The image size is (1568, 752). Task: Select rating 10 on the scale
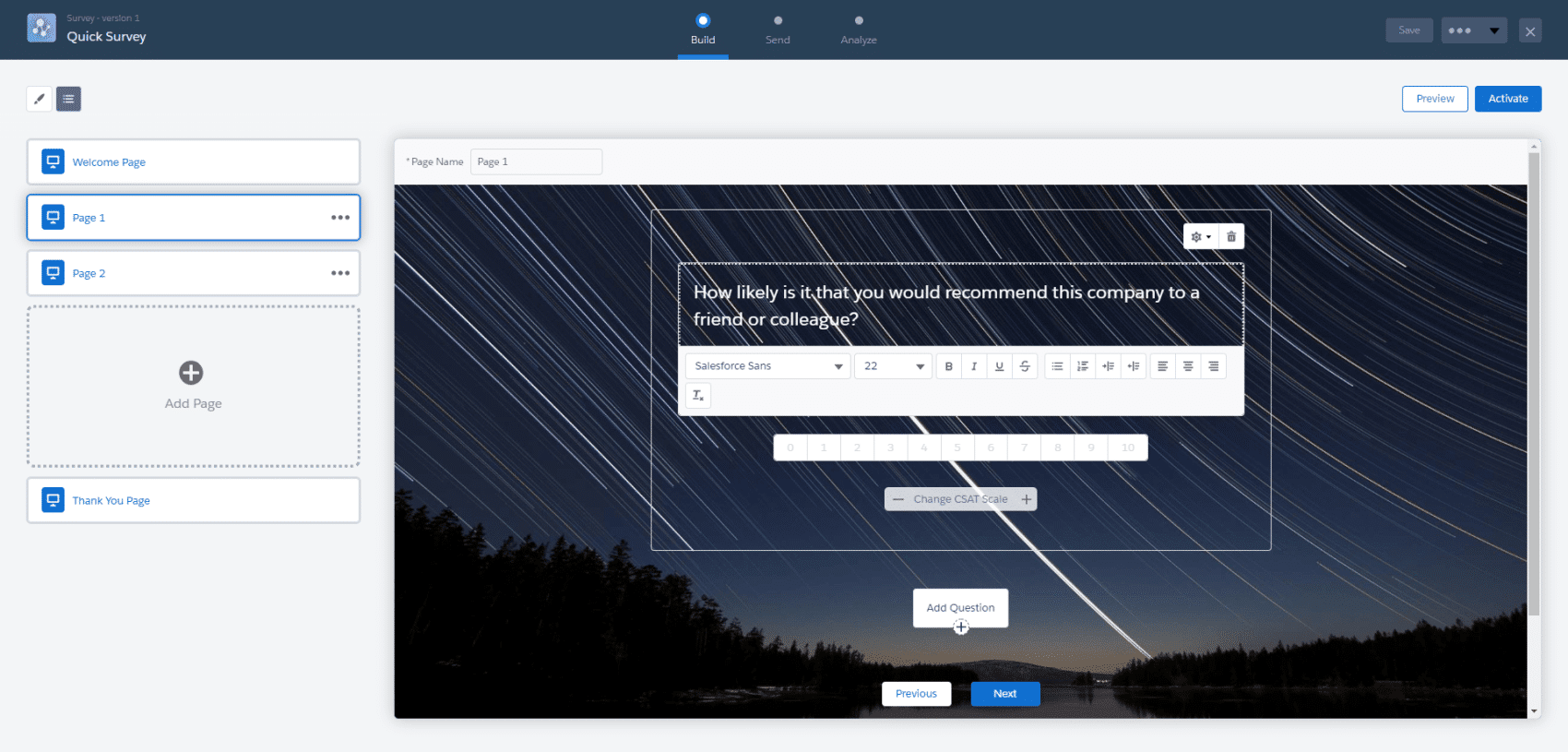pos(1128,448)
